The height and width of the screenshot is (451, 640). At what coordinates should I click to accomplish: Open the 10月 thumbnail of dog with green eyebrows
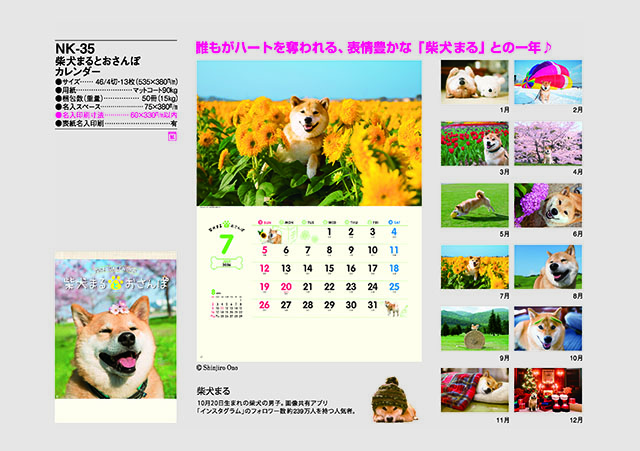[548, 329]
